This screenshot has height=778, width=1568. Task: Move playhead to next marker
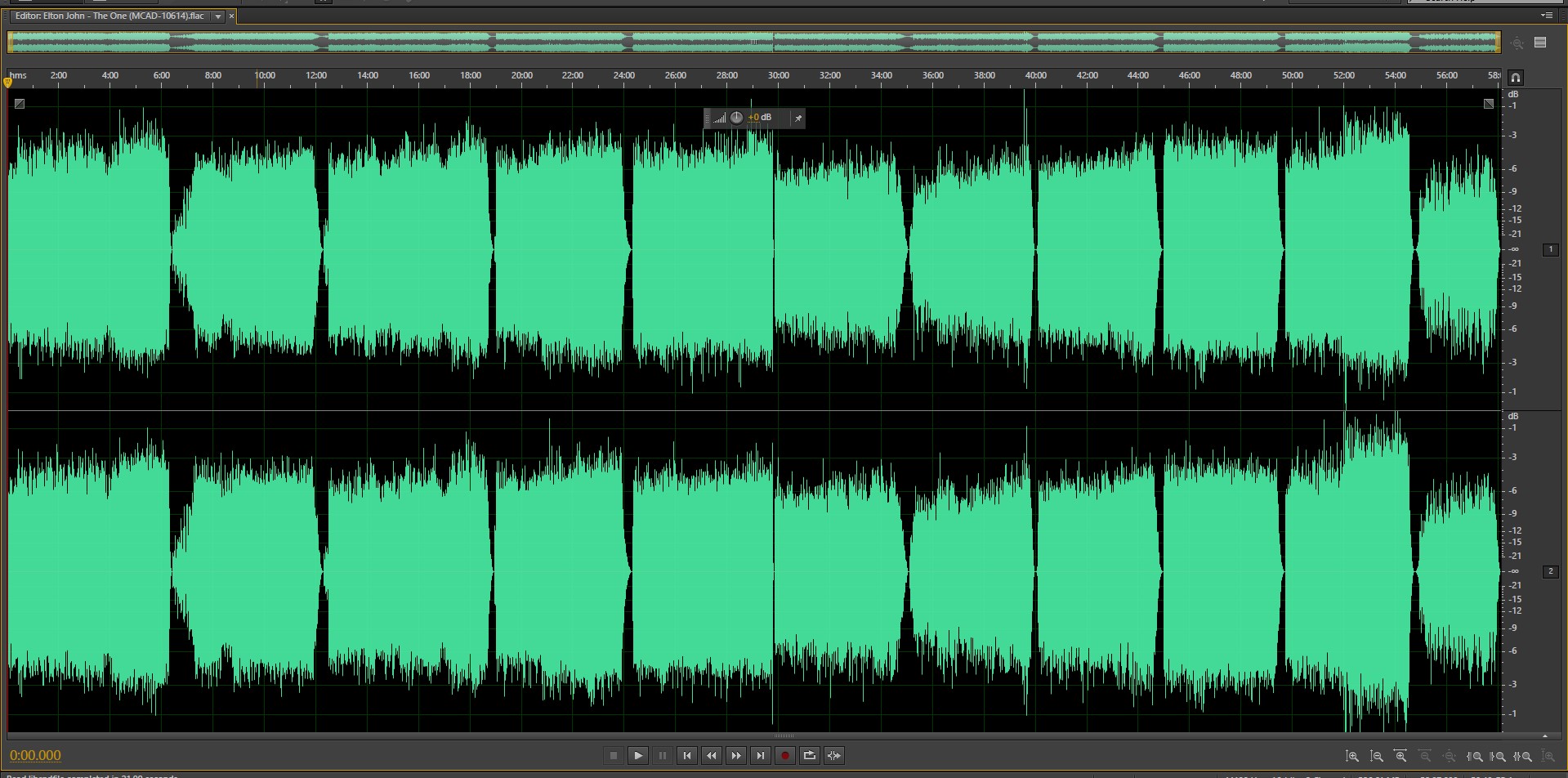pos(761,756)
